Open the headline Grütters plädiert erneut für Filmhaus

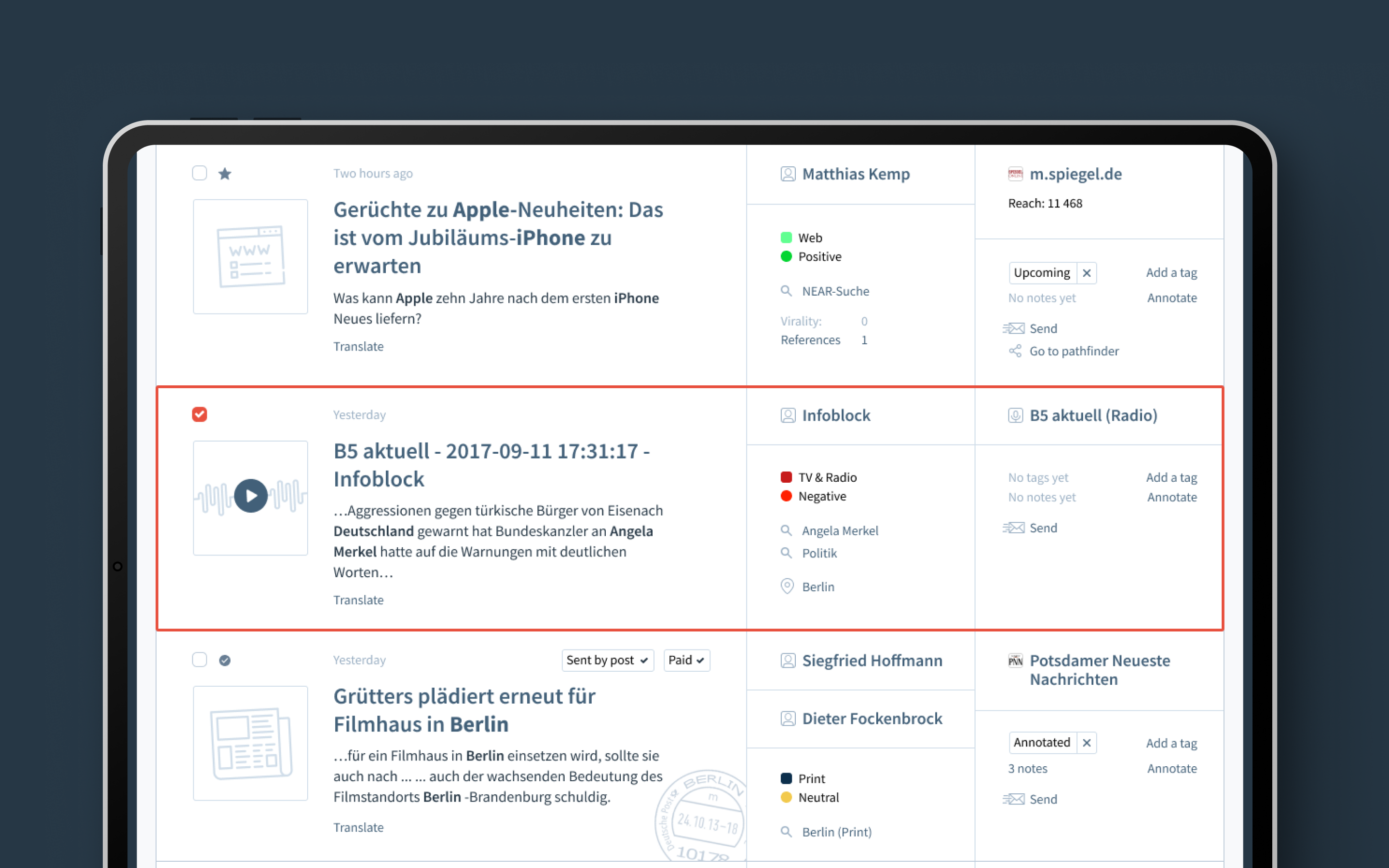point(464,710)
